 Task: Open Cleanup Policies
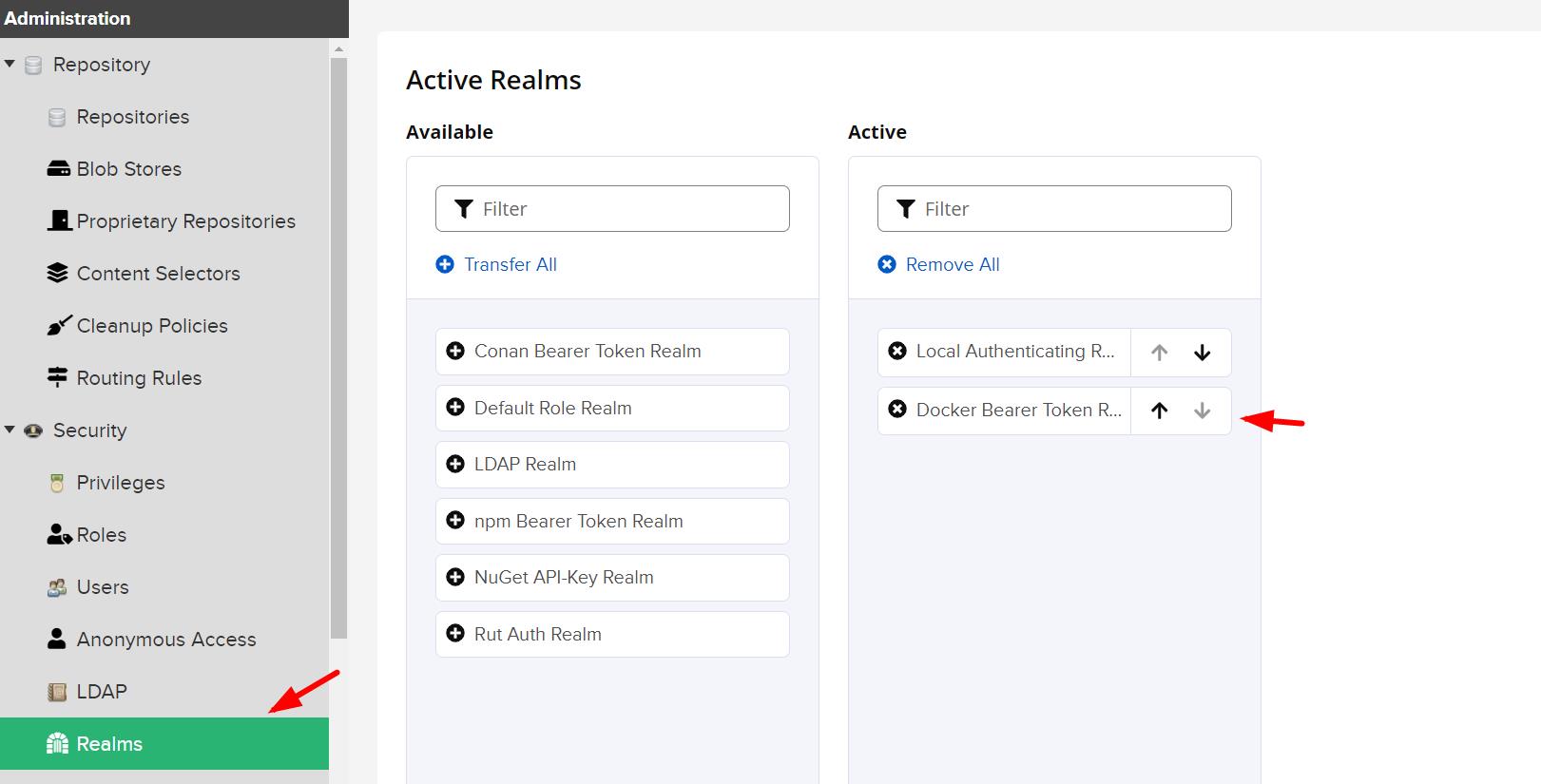[x=152, y=326]
